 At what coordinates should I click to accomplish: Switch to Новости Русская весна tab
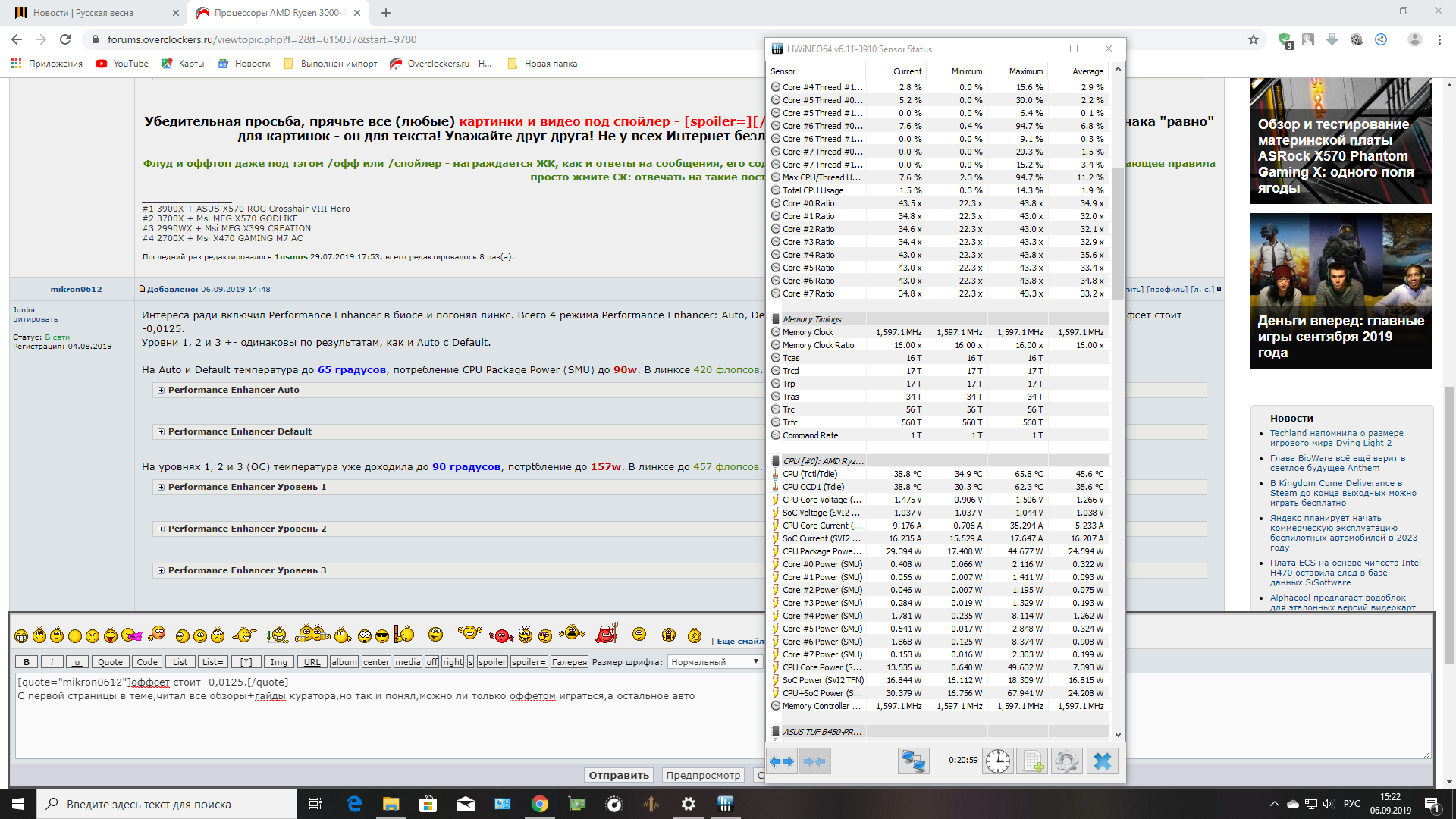pos(83,13)
